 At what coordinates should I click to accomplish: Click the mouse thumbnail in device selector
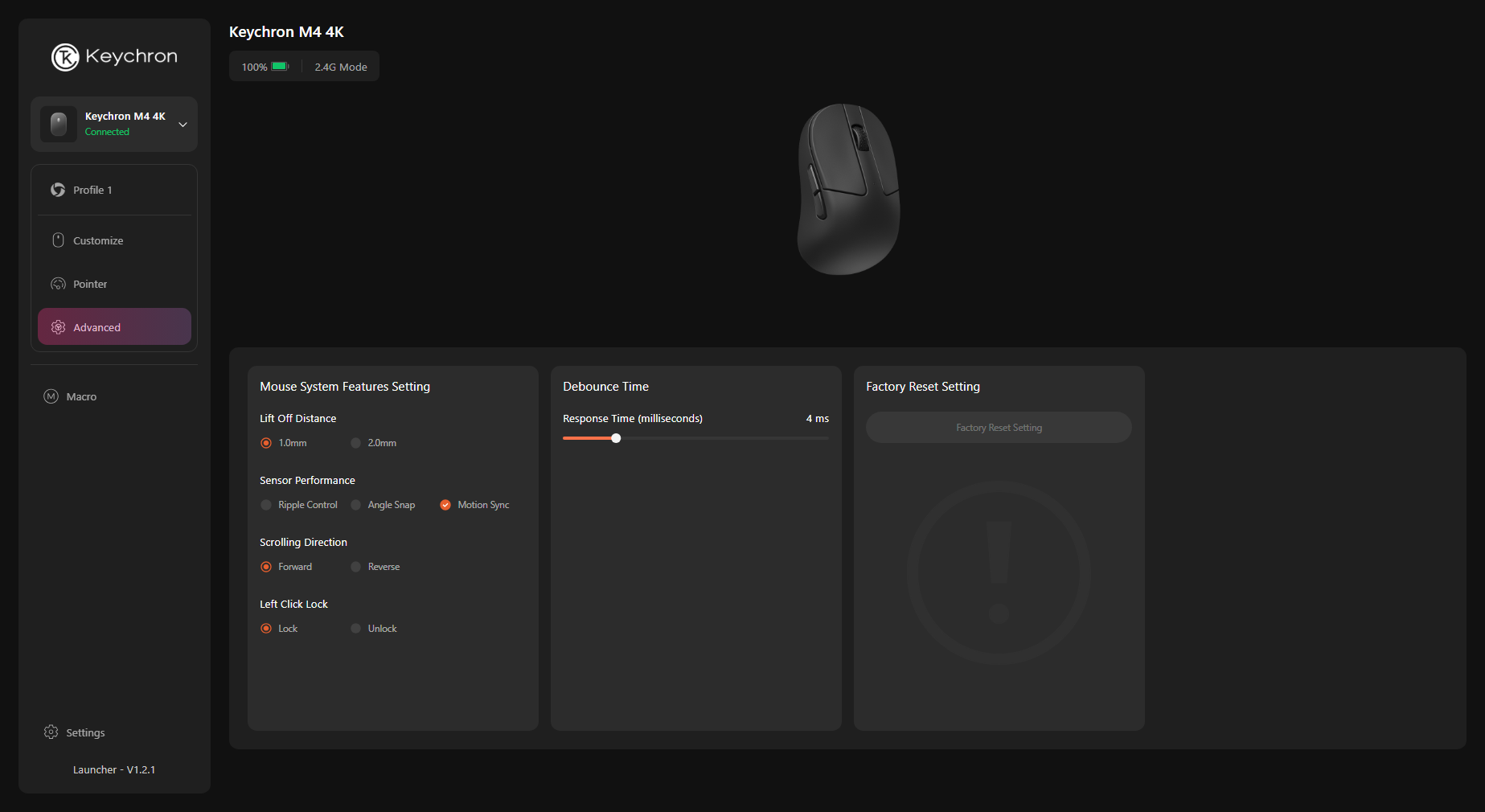[59, 124]
